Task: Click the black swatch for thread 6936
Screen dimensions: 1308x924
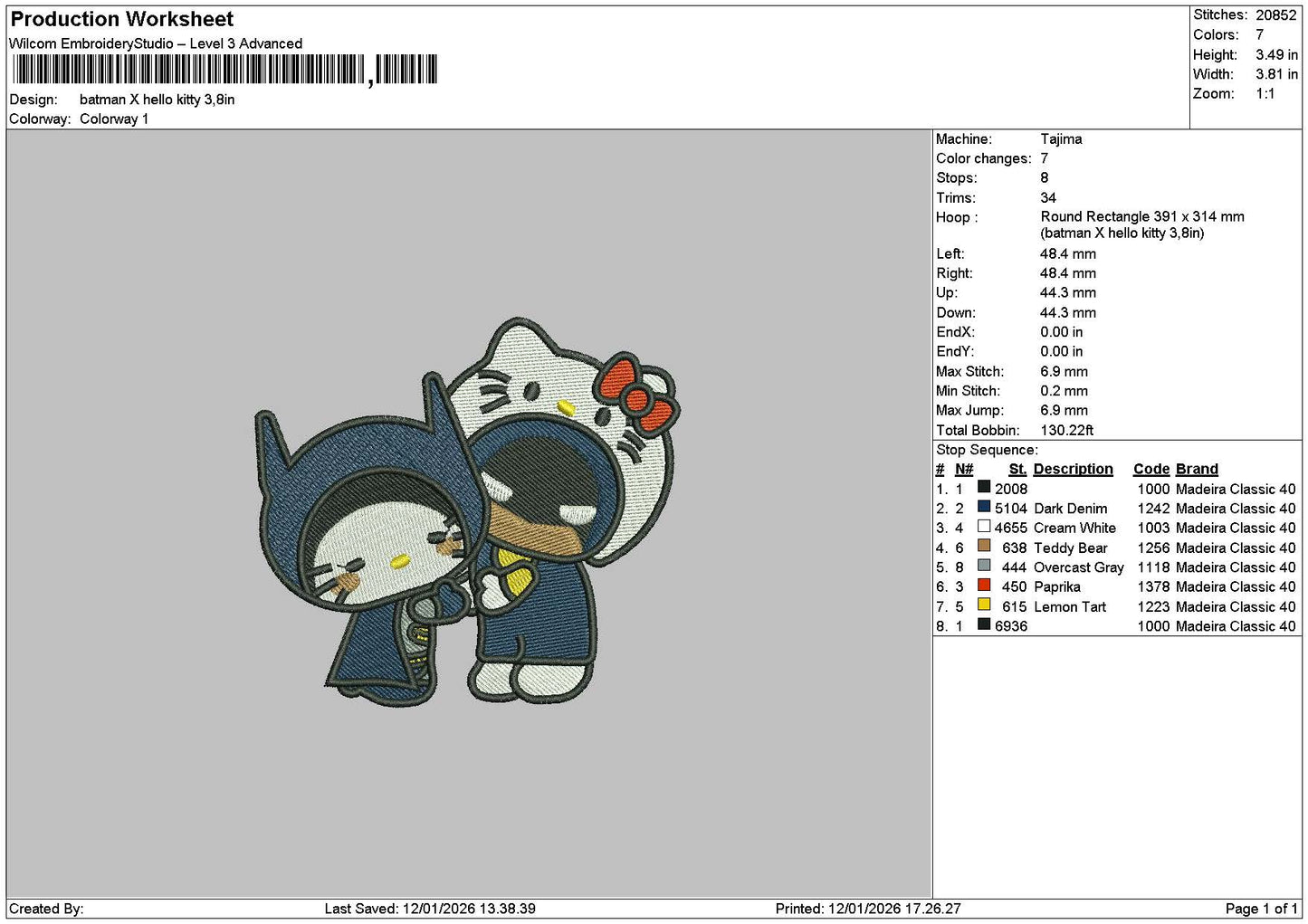Action: [x=984, y=625]
